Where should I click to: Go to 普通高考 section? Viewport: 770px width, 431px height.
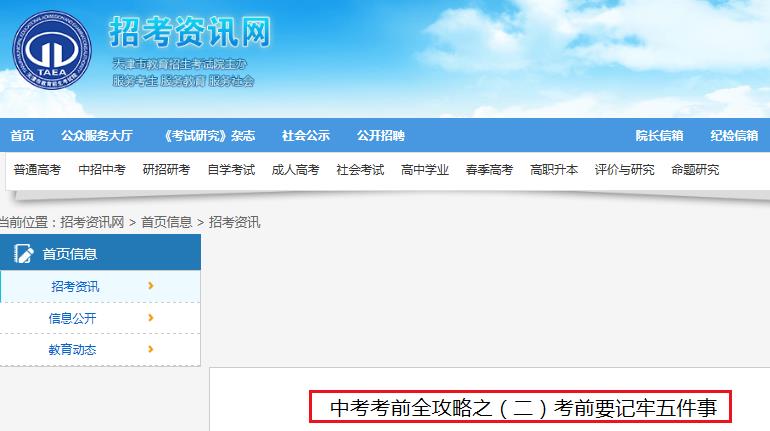[37, 170]
